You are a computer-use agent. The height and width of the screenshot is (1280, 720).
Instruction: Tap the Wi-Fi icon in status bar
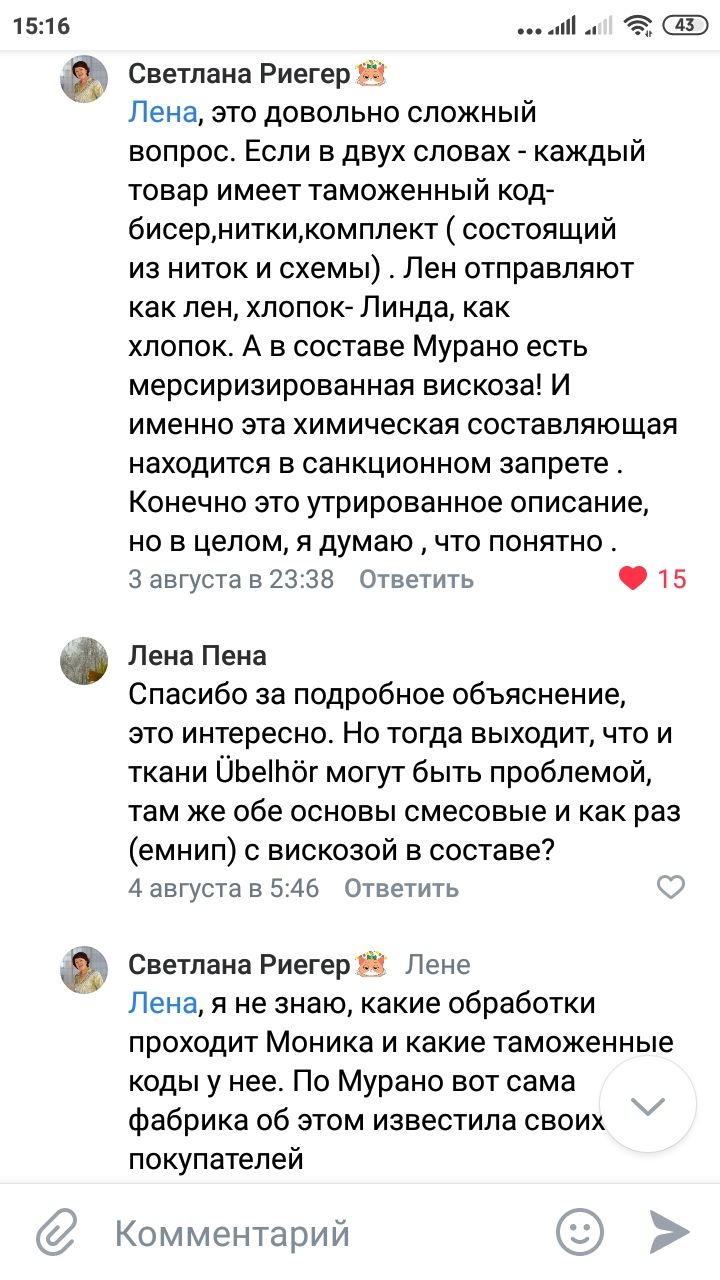(x=637, y=26)
